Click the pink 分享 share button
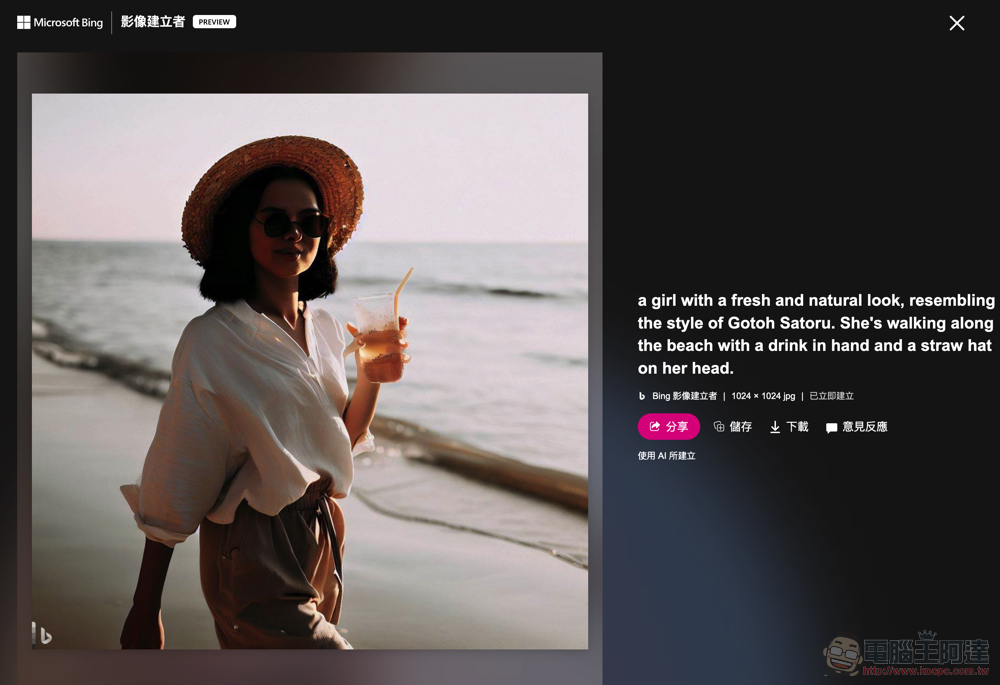 668,427
